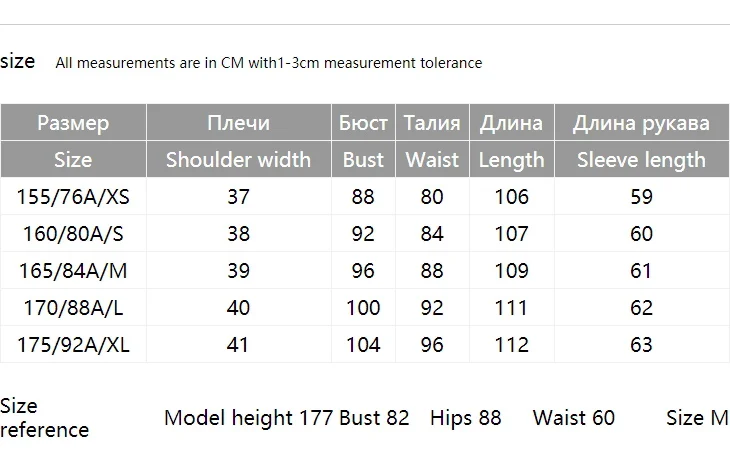
Task: Click the Waist 60 reference text
Action: (x=574, y=418)
